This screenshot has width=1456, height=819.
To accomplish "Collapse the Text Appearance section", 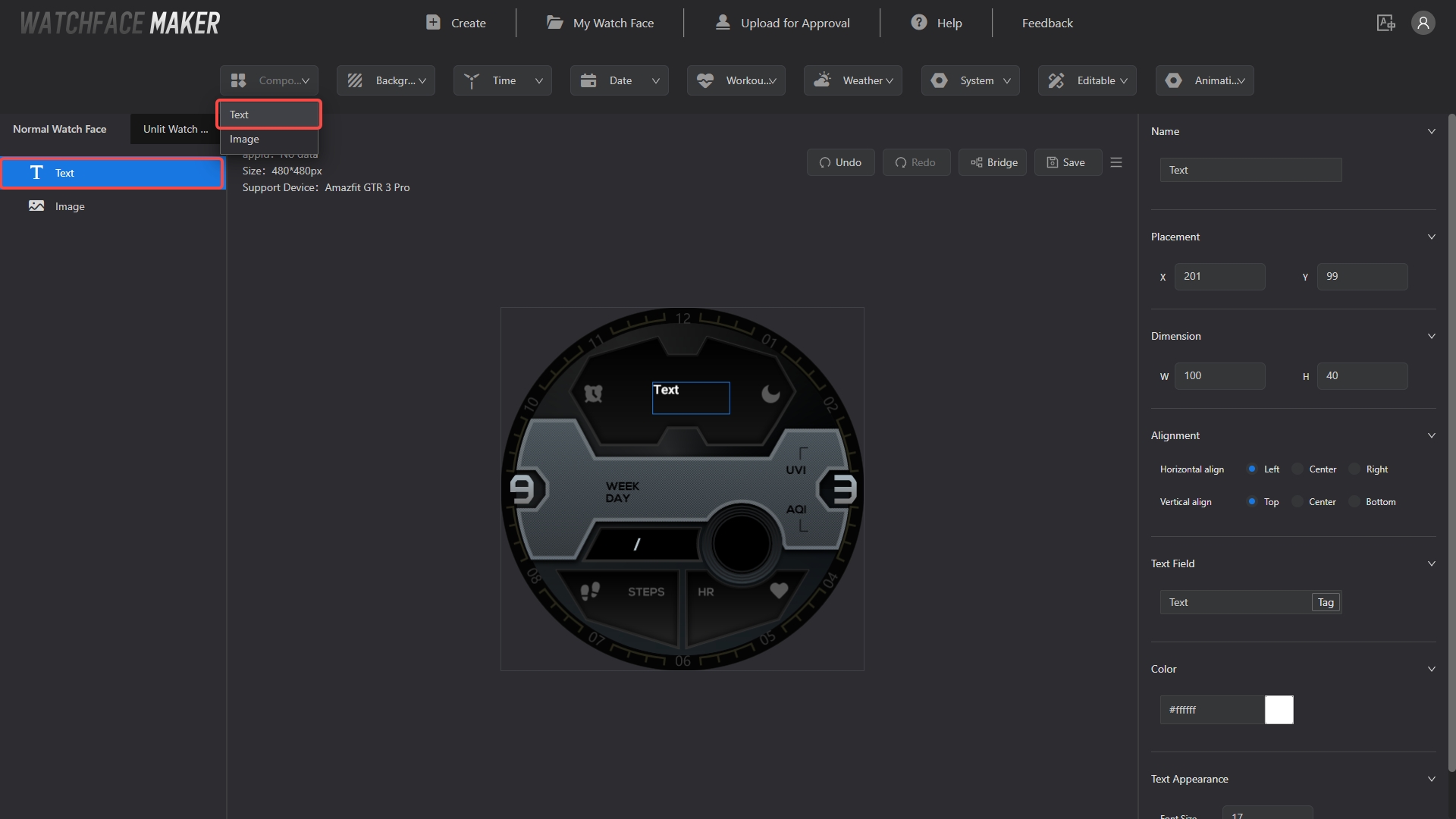I will pyautogui.click(x=1432, y=779).
